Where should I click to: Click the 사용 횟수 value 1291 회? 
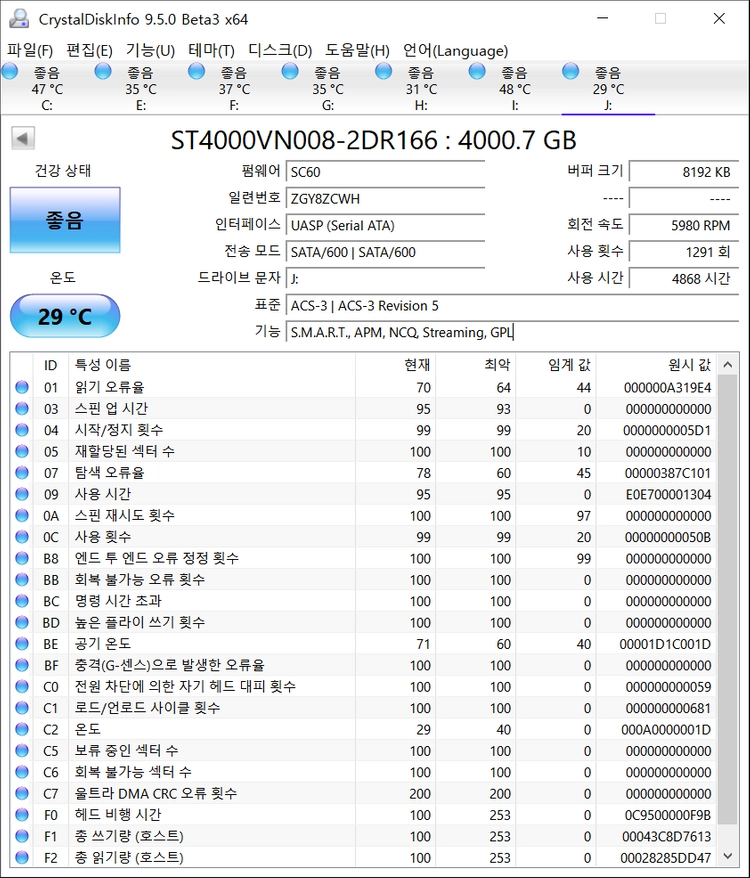tap(684, 252)
